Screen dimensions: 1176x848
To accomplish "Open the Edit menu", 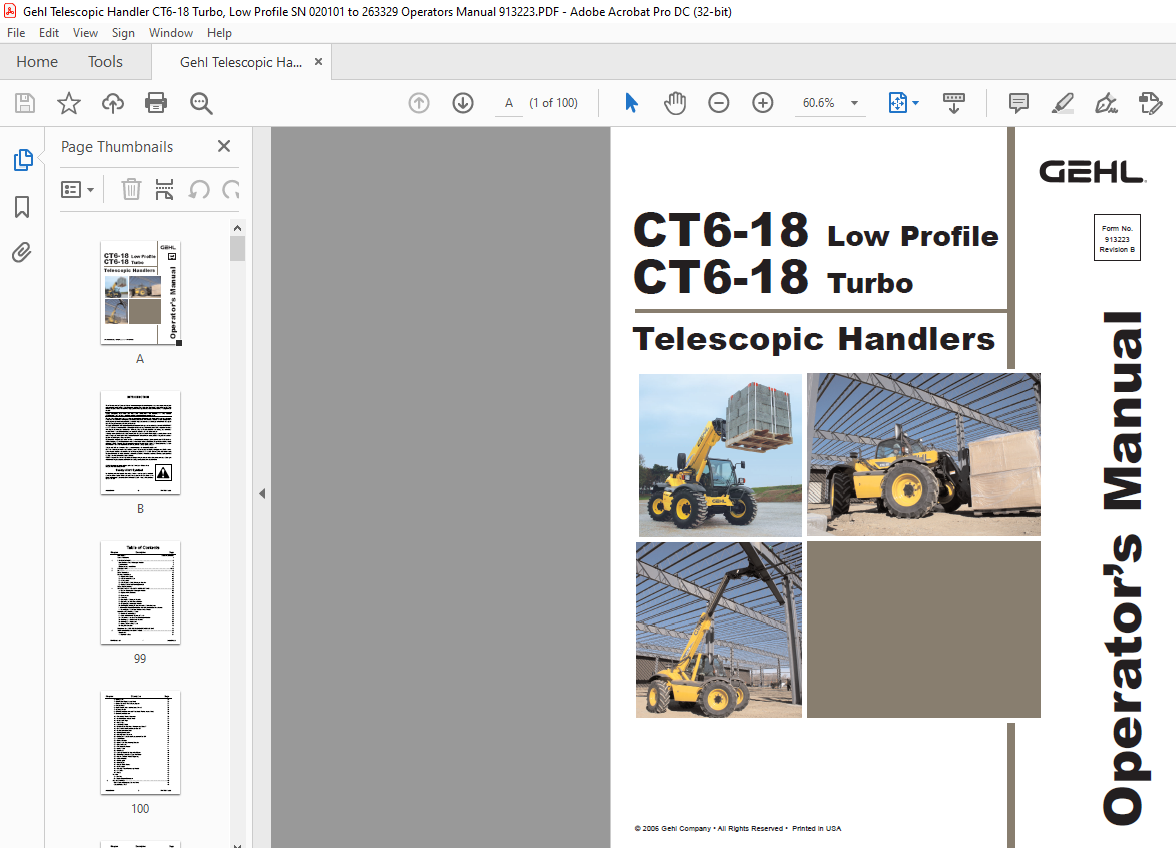I will pos(49,33).
